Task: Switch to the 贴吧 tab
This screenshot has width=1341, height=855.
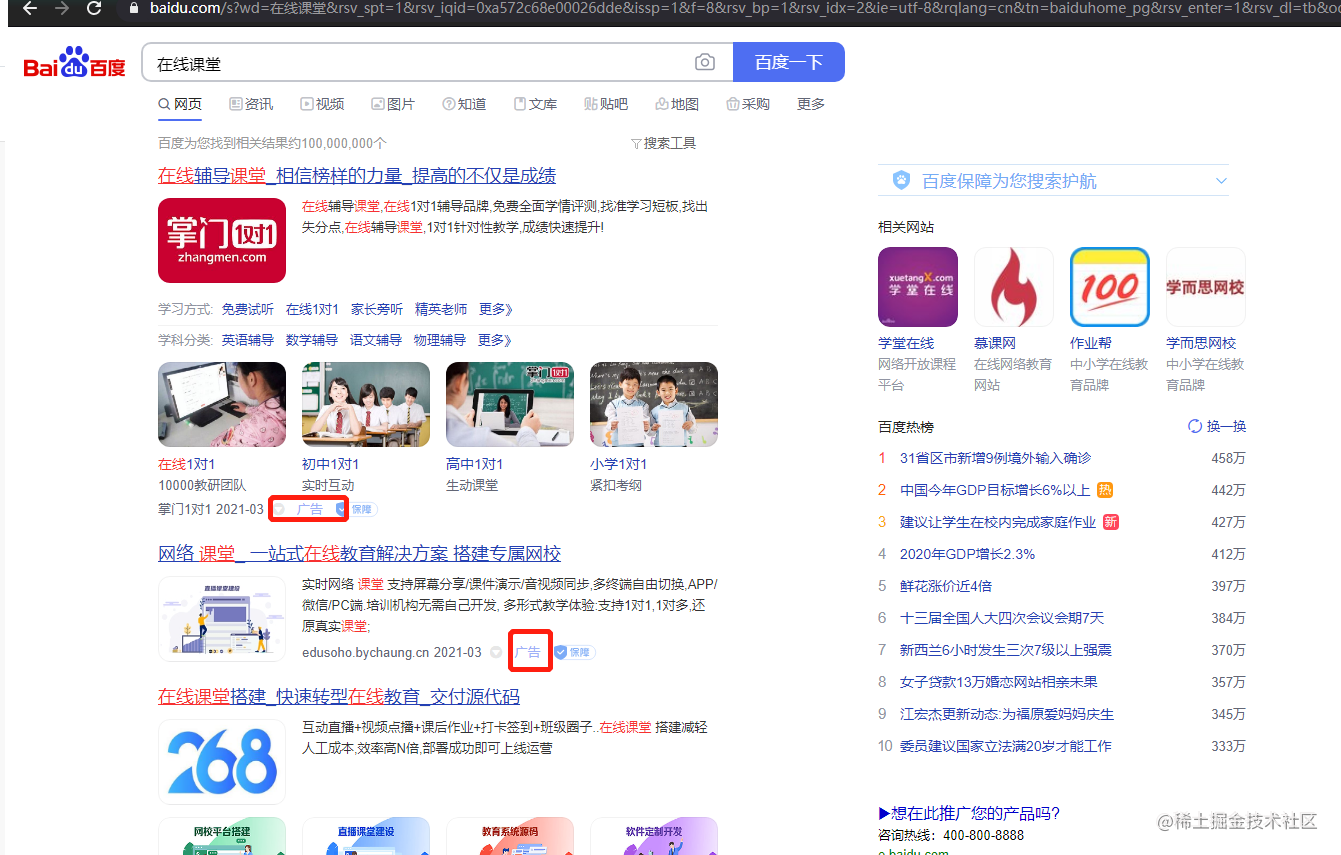Action: 606,104
